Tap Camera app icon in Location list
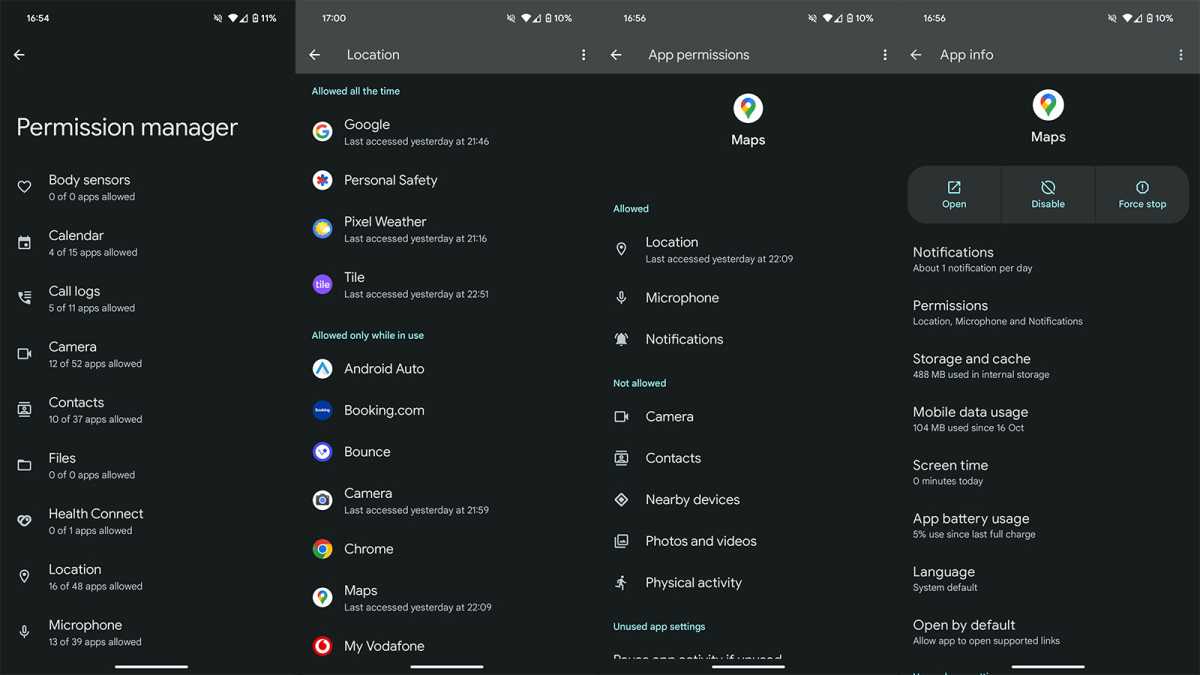Image resolution: width=1200 pixels, height=675 pixels. 322,500
